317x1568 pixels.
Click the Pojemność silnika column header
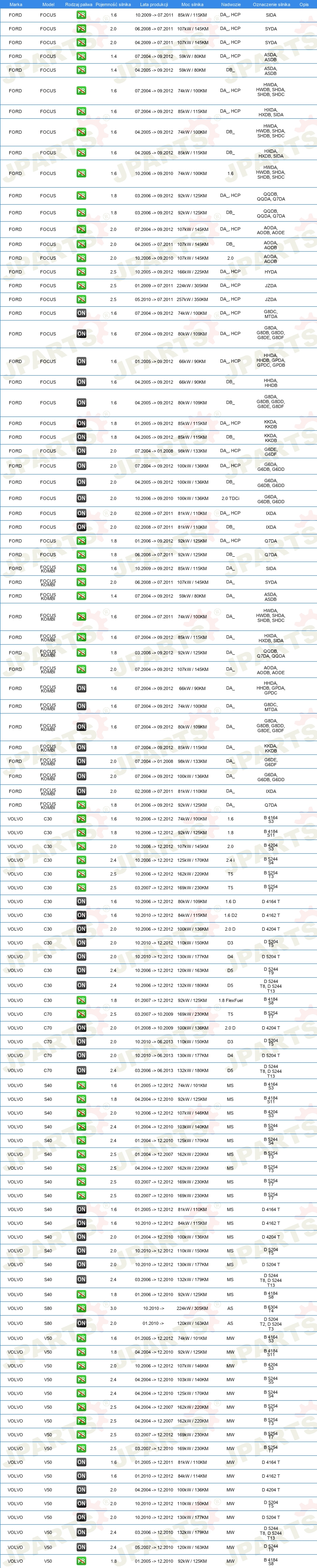coord(113,4)
